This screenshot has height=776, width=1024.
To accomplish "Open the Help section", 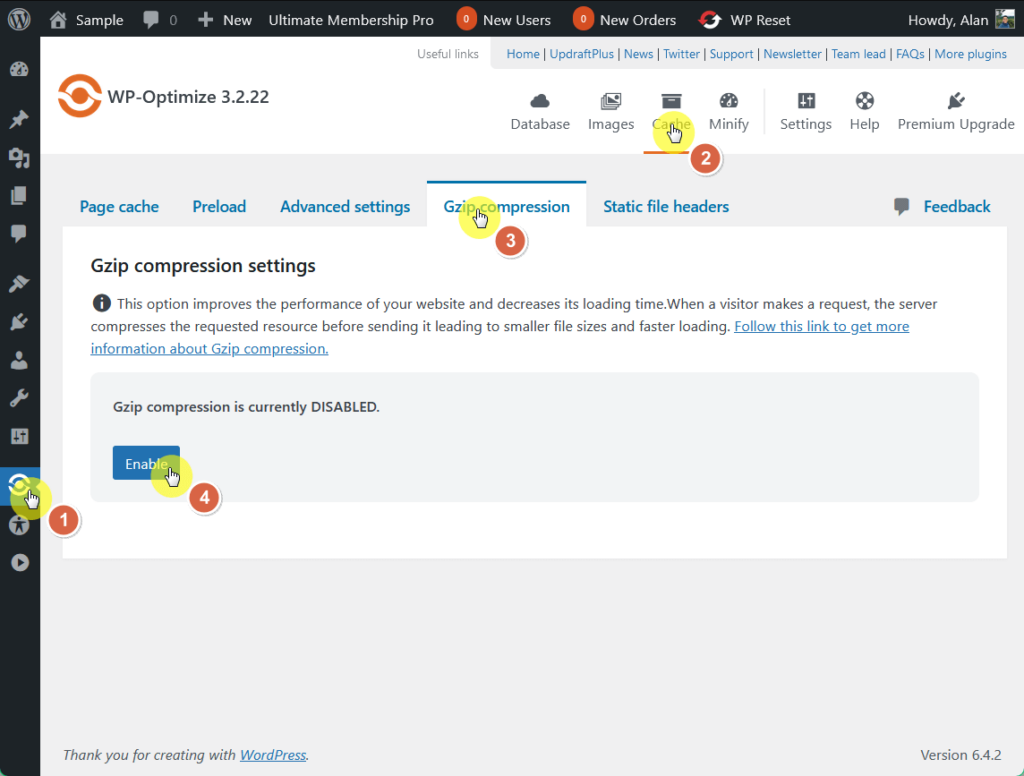I will coord(865,112).
